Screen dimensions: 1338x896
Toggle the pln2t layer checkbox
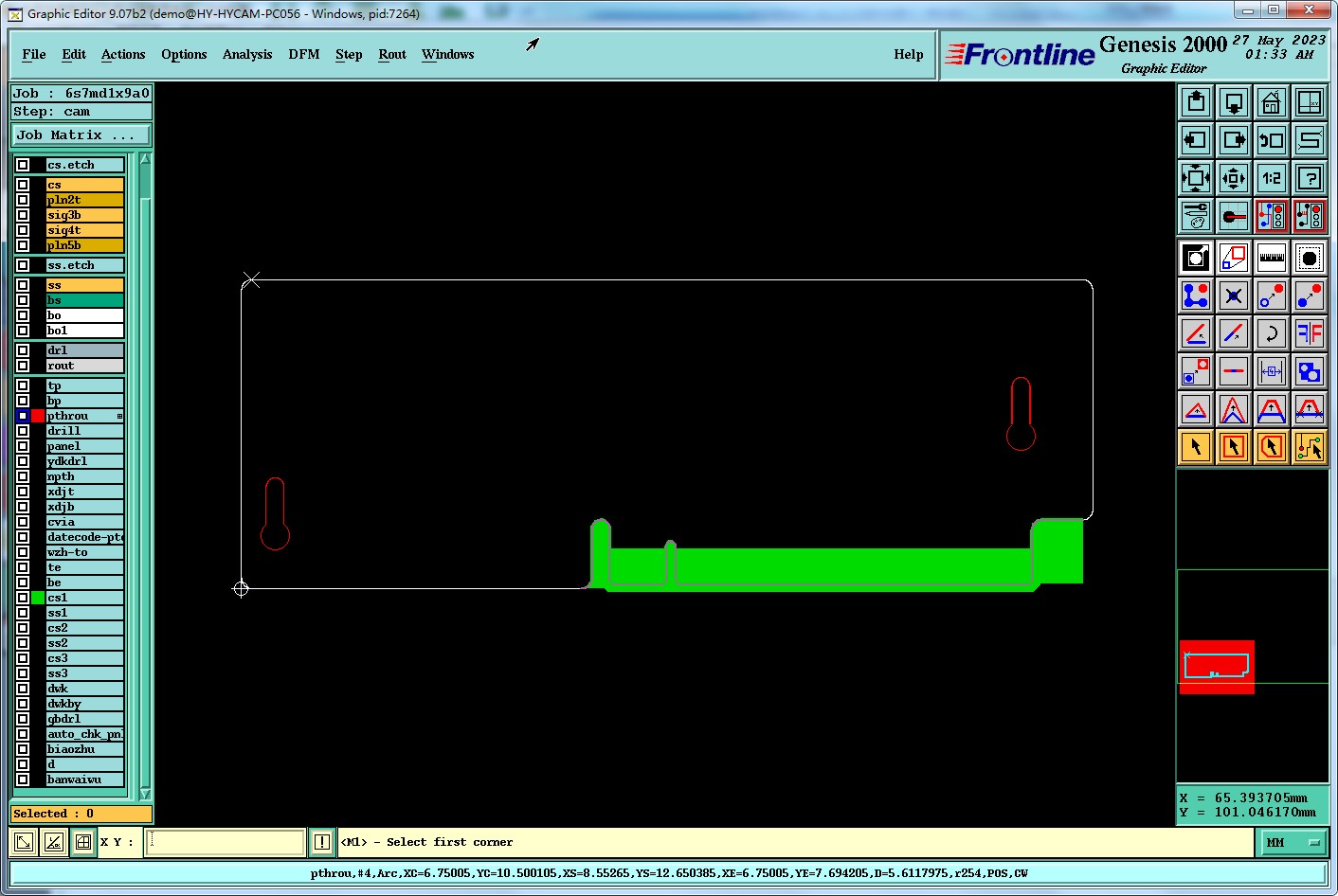pos(23,200)
